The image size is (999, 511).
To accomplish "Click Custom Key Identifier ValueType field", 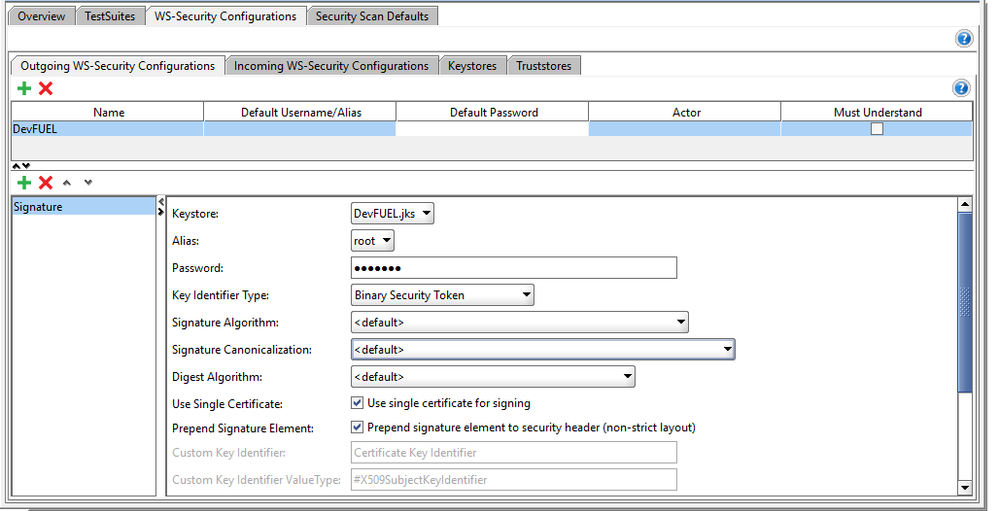I will click(x=514, y=480).
